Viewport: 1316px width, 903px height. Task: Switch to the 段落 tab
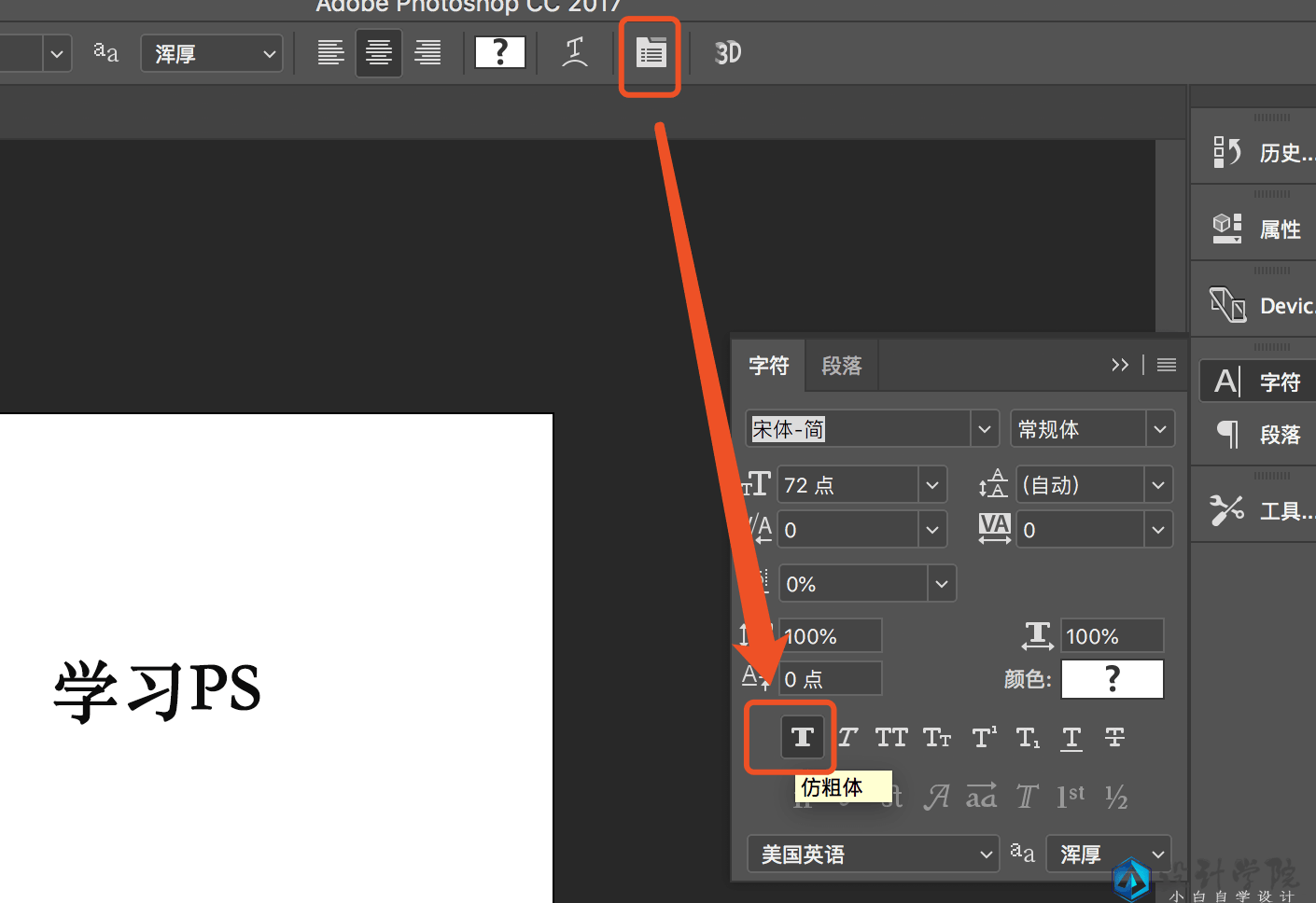(x=841, y=366)
